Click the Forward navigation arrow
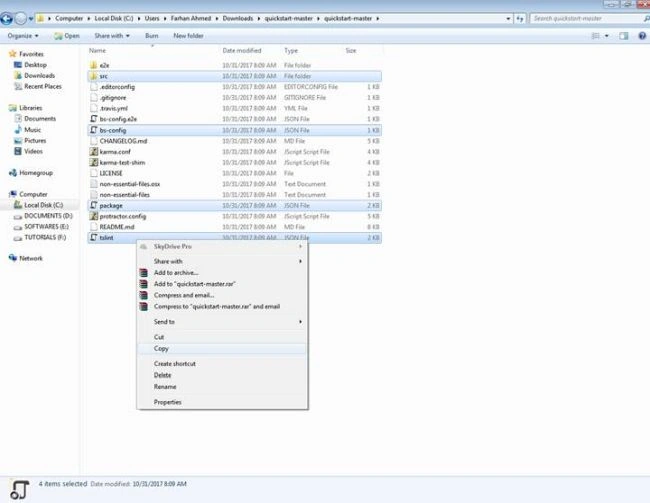The width and height of the screenshot is (650, 503). pos(21,19)
